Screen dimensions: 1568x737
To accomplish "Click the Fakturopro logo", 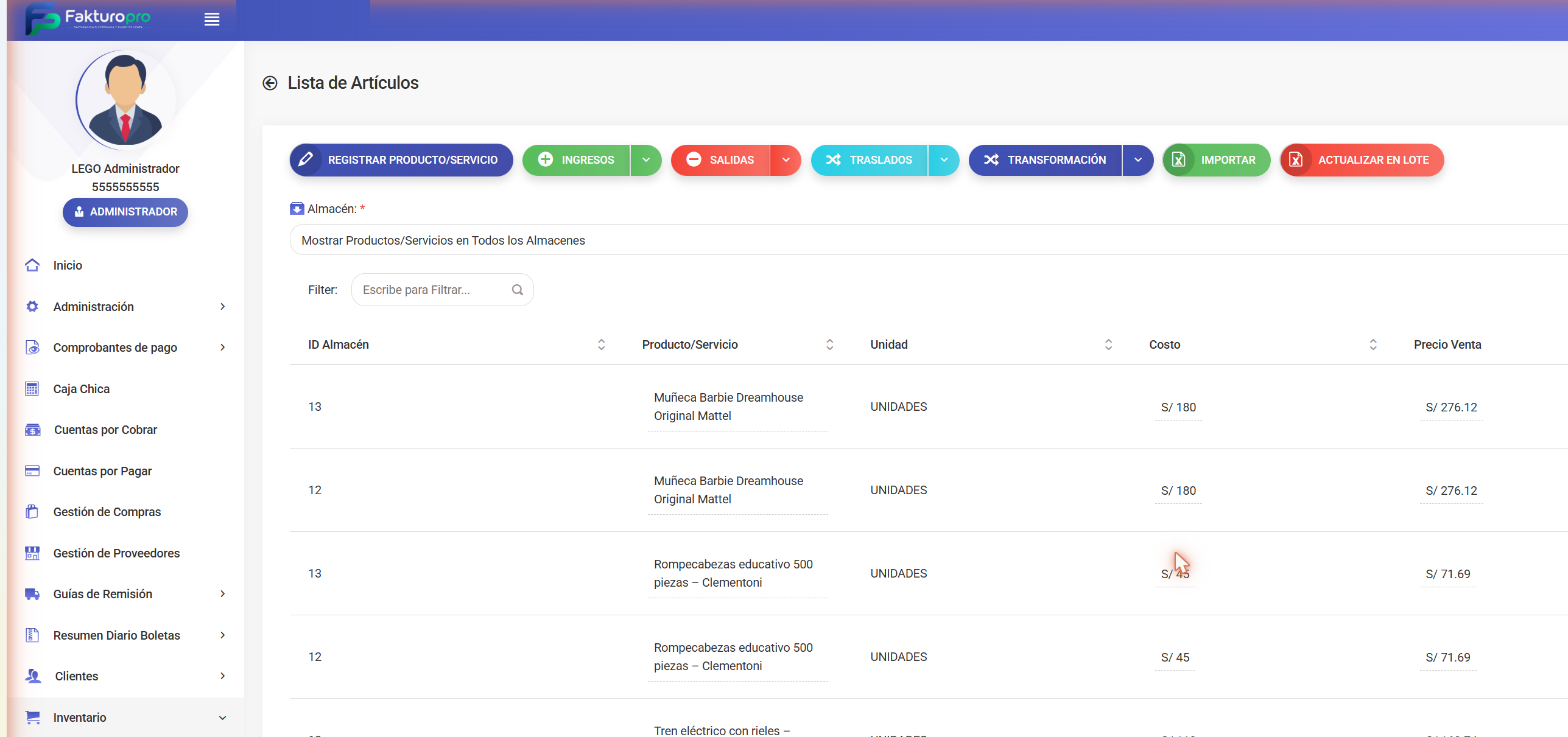I will [x=88, y=18].
